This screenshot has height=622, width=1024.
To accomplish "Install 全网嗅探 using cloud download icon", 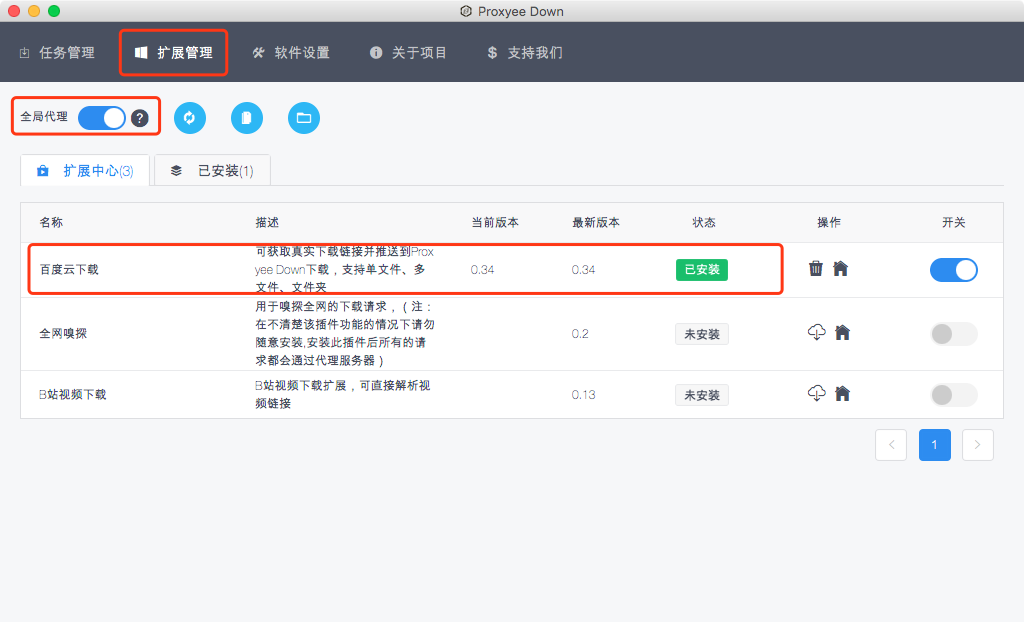I will 816,332.
